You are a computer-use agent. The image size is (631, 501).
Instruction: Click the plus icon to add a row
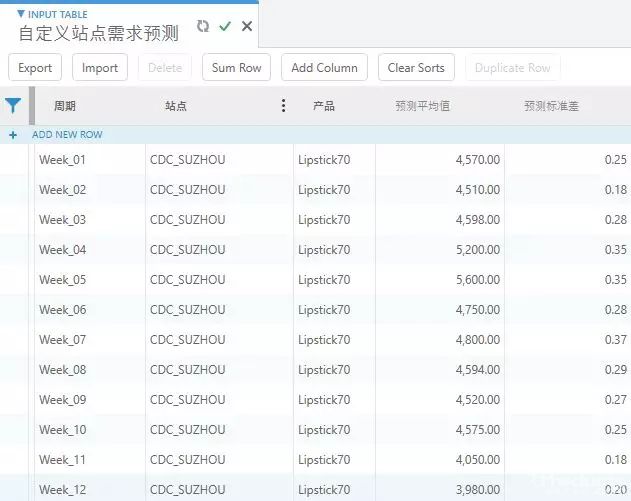13,135
